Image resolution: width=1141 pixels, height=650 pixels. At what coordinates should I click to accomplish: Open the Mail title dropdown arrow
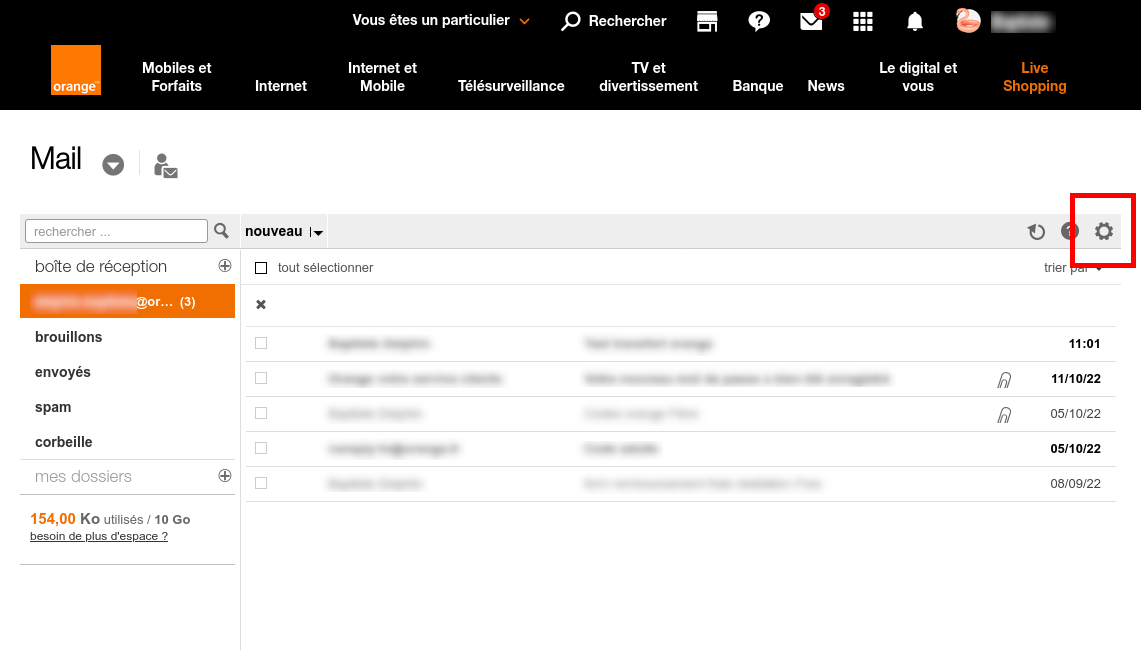click(113, 165)
